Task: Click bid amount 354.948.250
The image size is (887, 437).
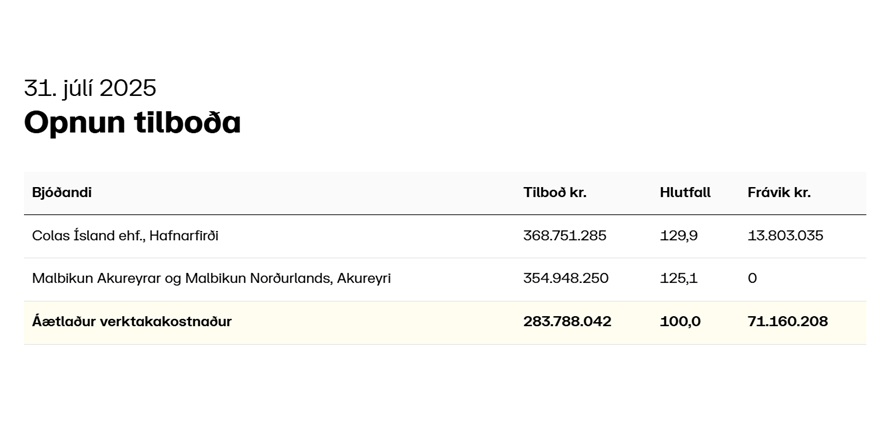Action: click(x=566, y=279)
